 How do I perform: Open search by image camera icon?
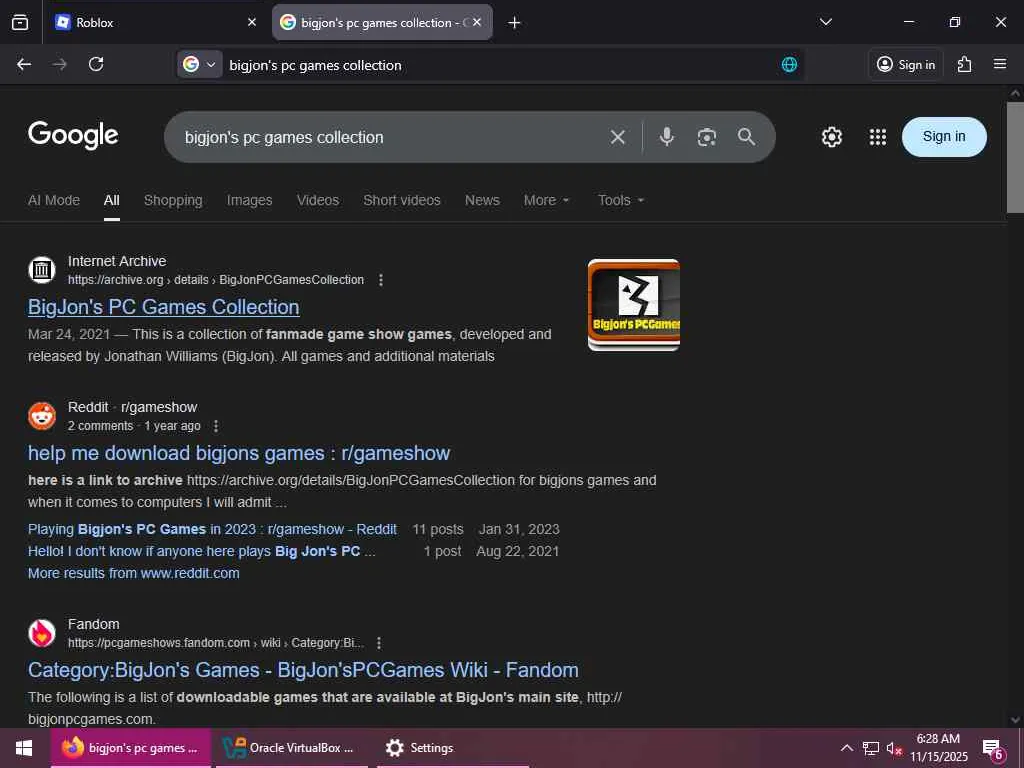click(x=707, y=137)
